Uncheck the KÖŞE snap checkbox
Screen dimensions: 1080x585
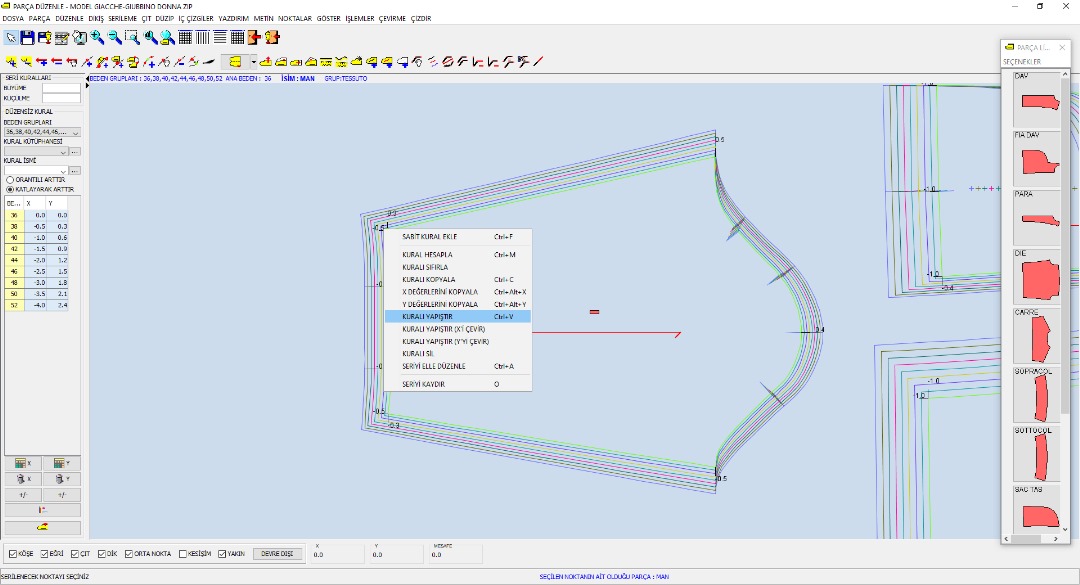(13, 553)
